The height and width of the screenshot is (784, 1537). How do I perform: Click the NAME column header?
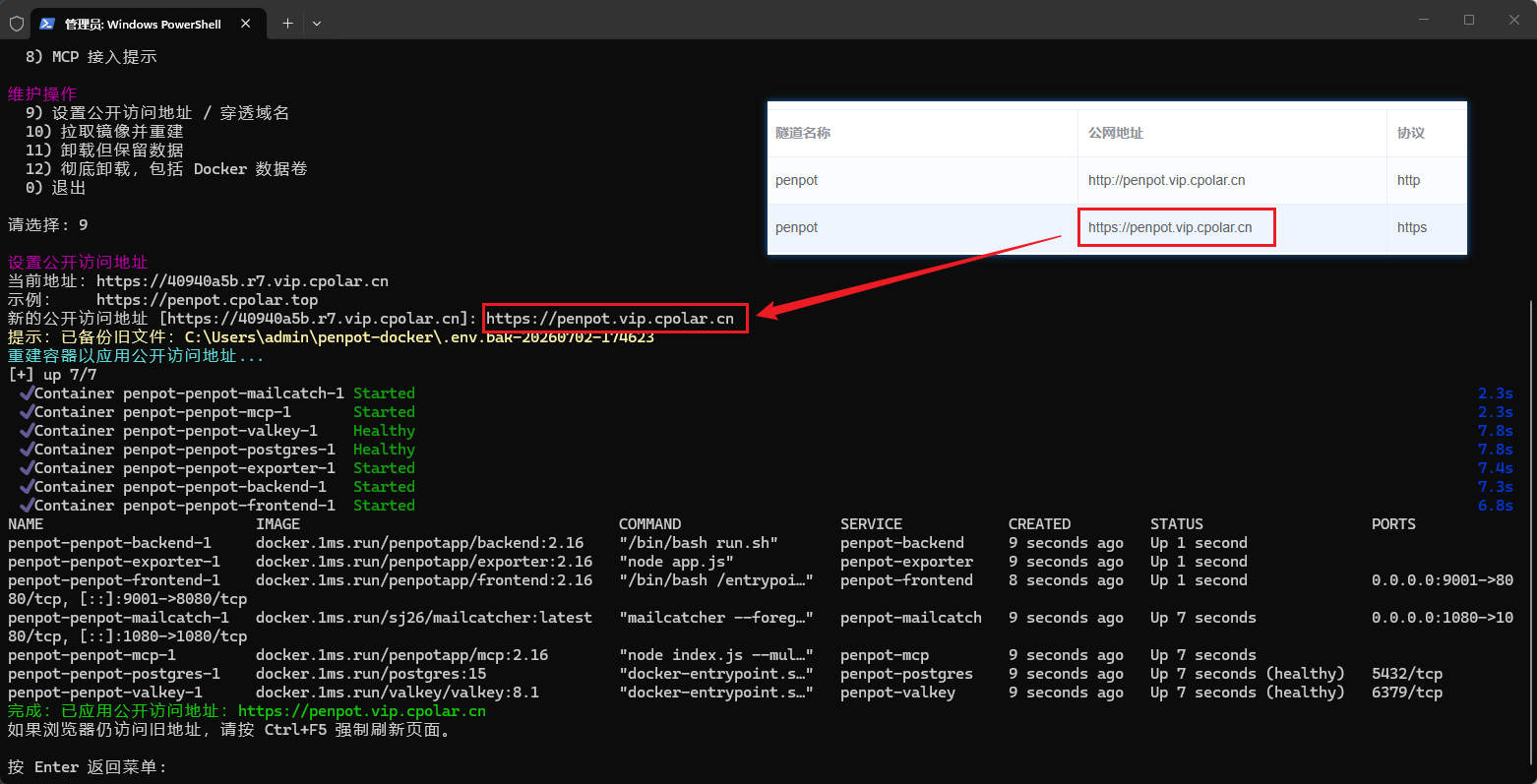(x=26, y=524)
